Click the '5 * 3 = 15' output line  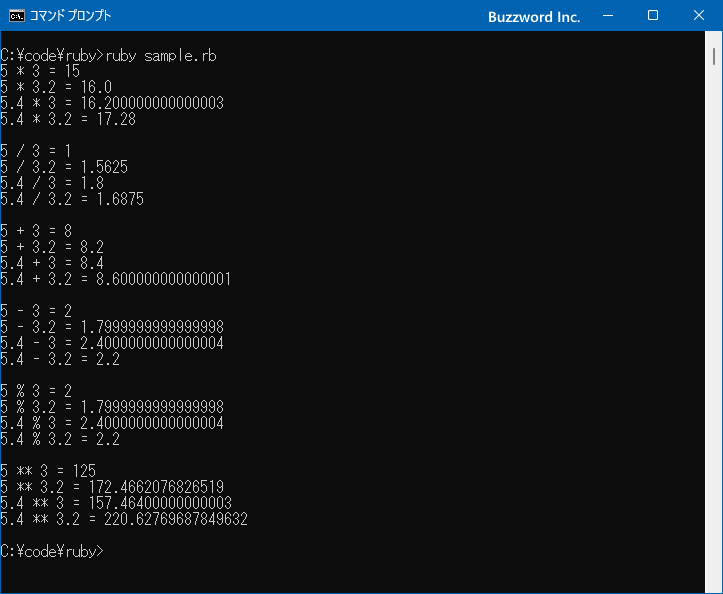coord(40,71)
